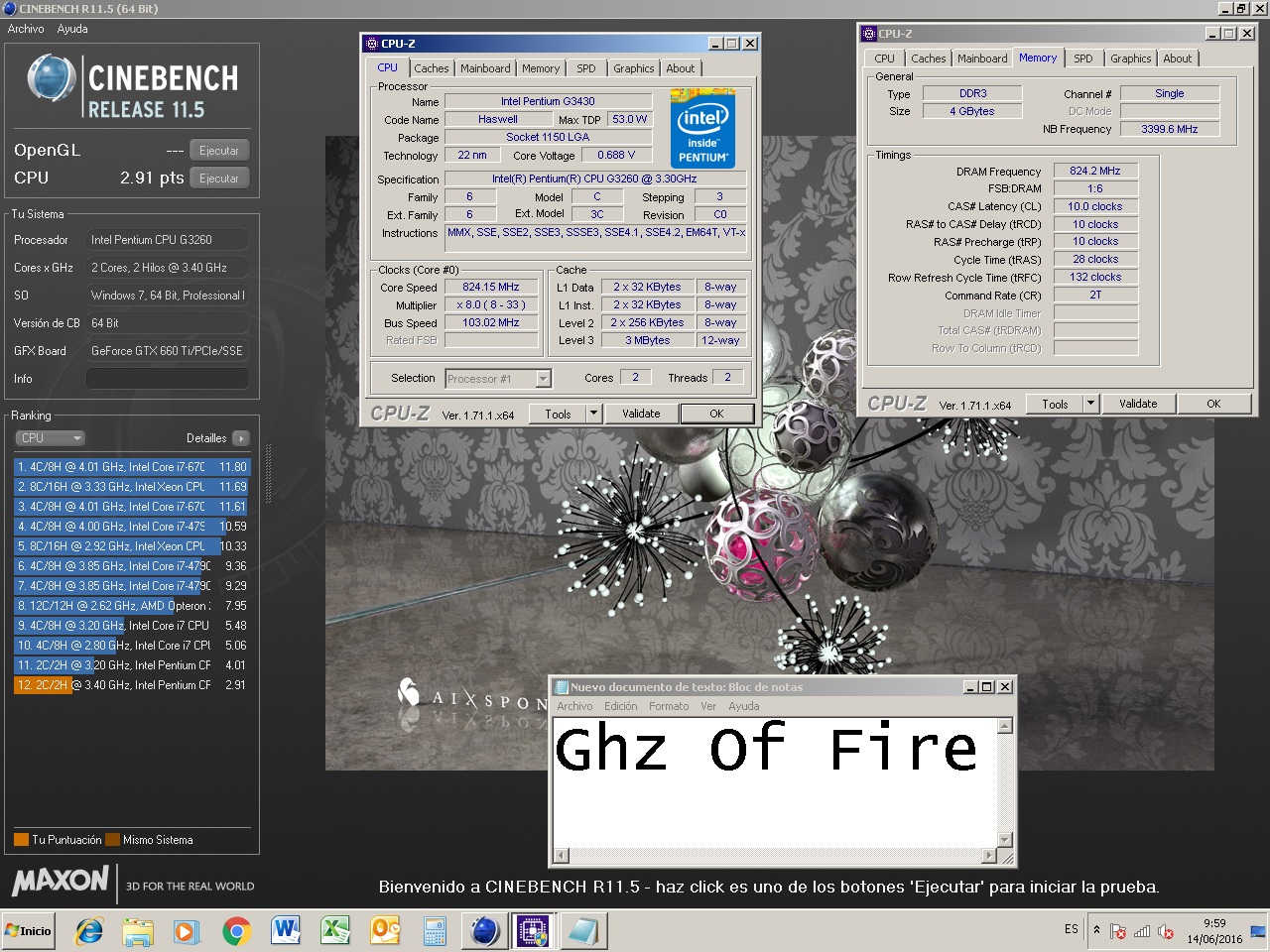Click the volume tray icon
The height and width of the screenshot is (952, 1270).
pos(1166,931)
